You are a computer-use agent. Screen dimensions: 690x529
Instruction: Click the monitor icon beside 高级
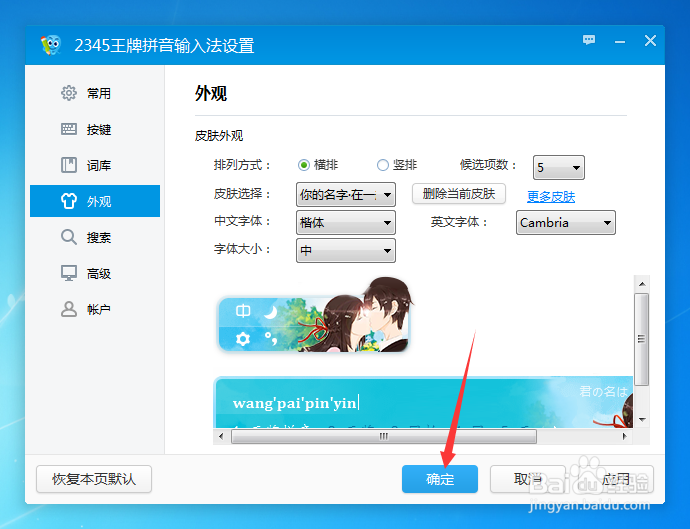click(x=69, y=273)
